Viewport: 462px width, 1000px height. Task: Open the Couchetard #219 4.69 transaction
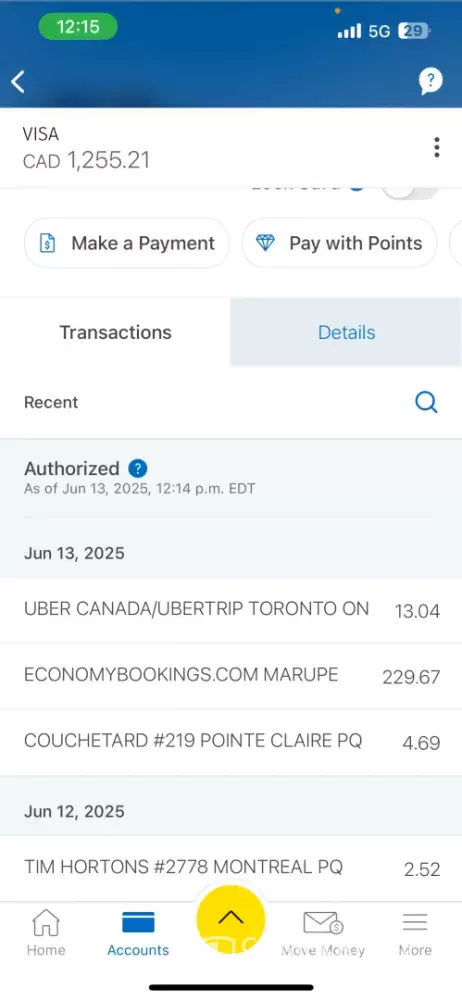click(231, 742)
